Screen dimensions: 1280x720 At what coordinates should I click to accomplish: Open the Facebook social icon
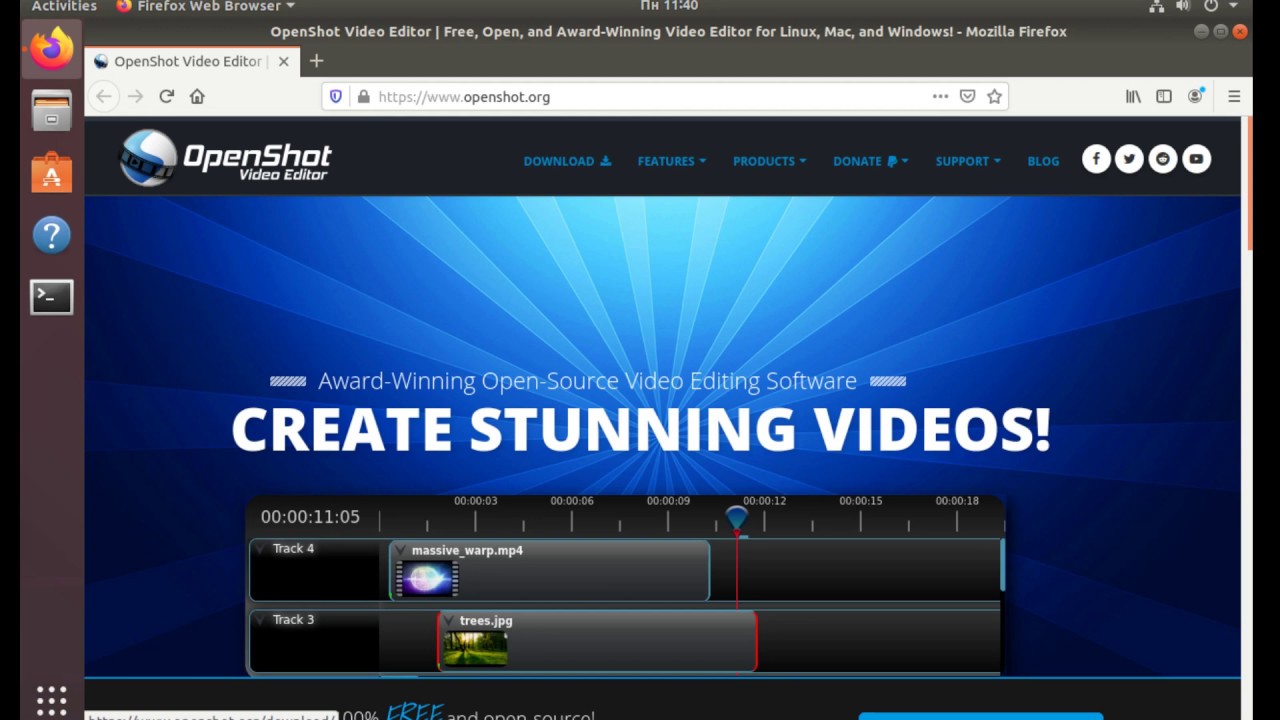pos(1096,159)
